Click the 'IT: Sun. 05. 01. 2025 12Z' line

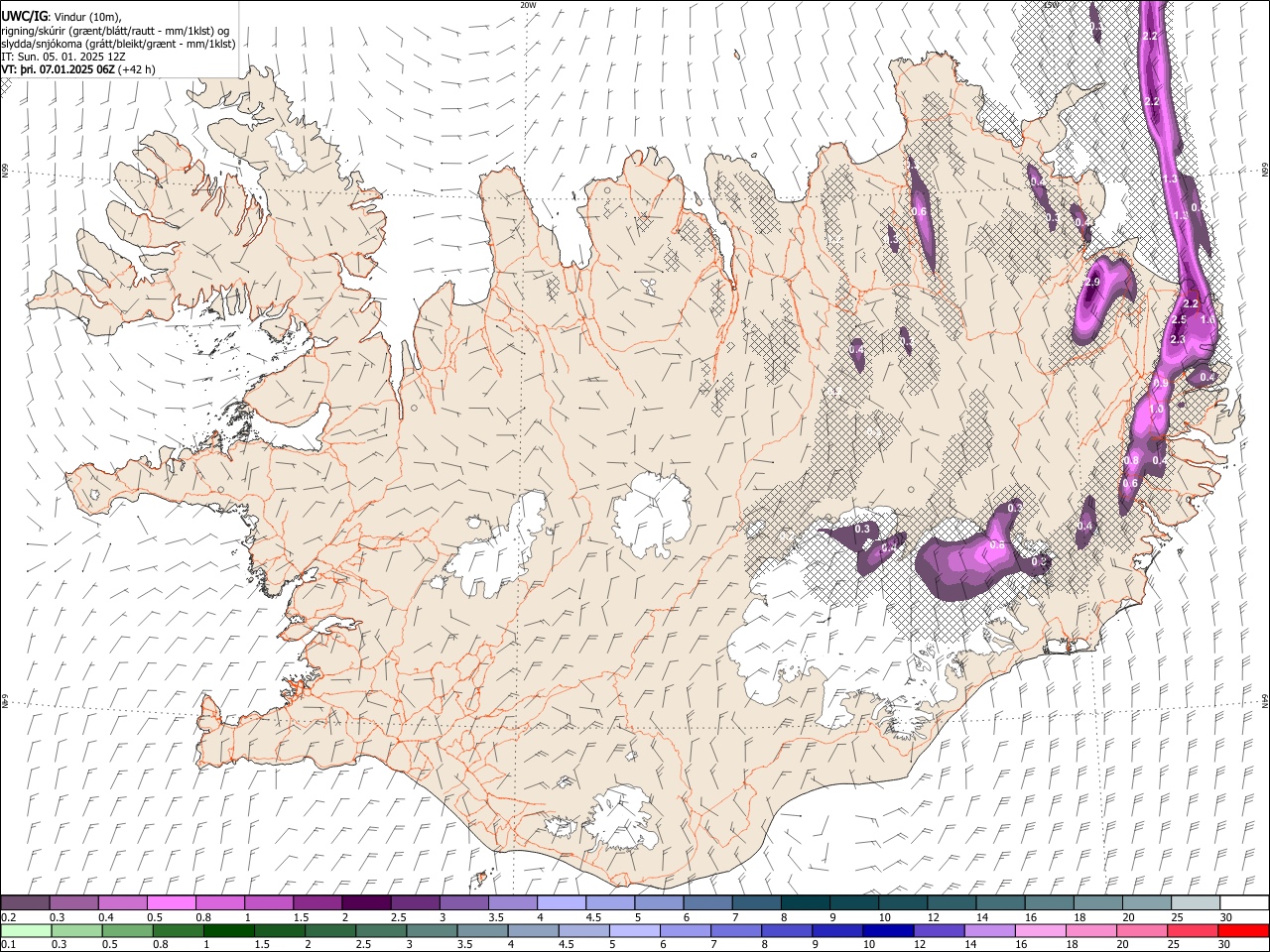(63, 57)
